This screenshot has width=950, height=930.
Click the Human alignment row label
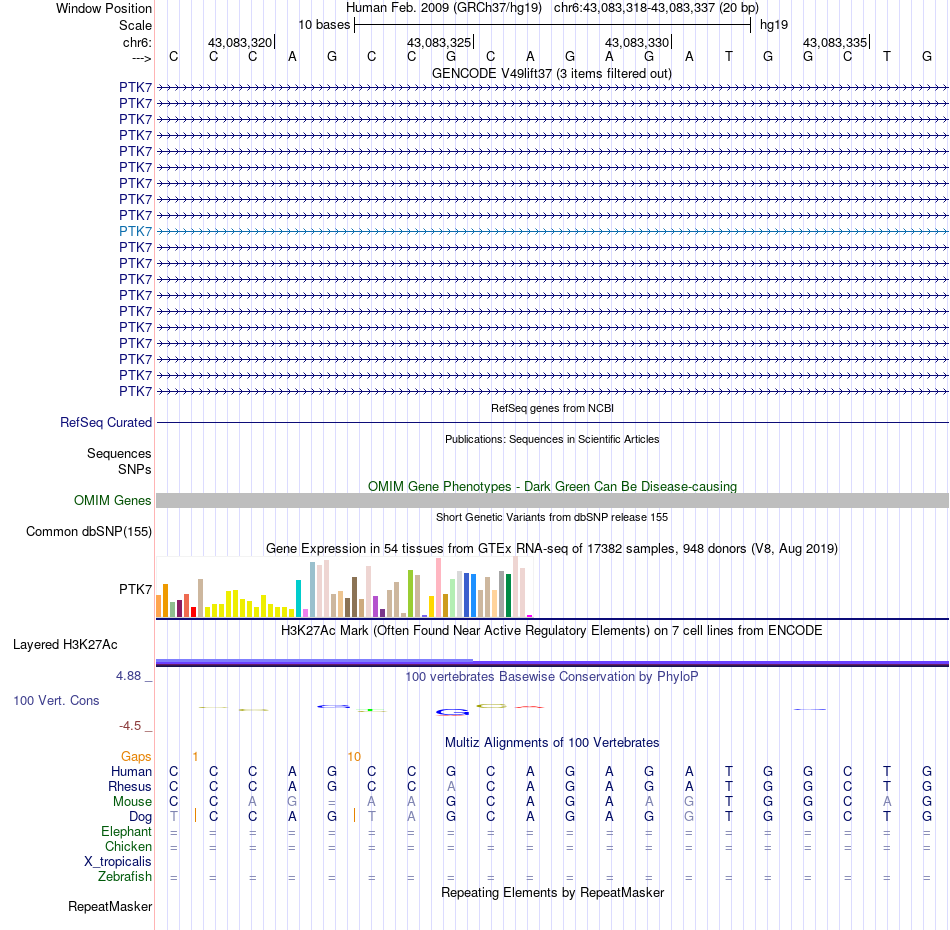tap(131, 771)
